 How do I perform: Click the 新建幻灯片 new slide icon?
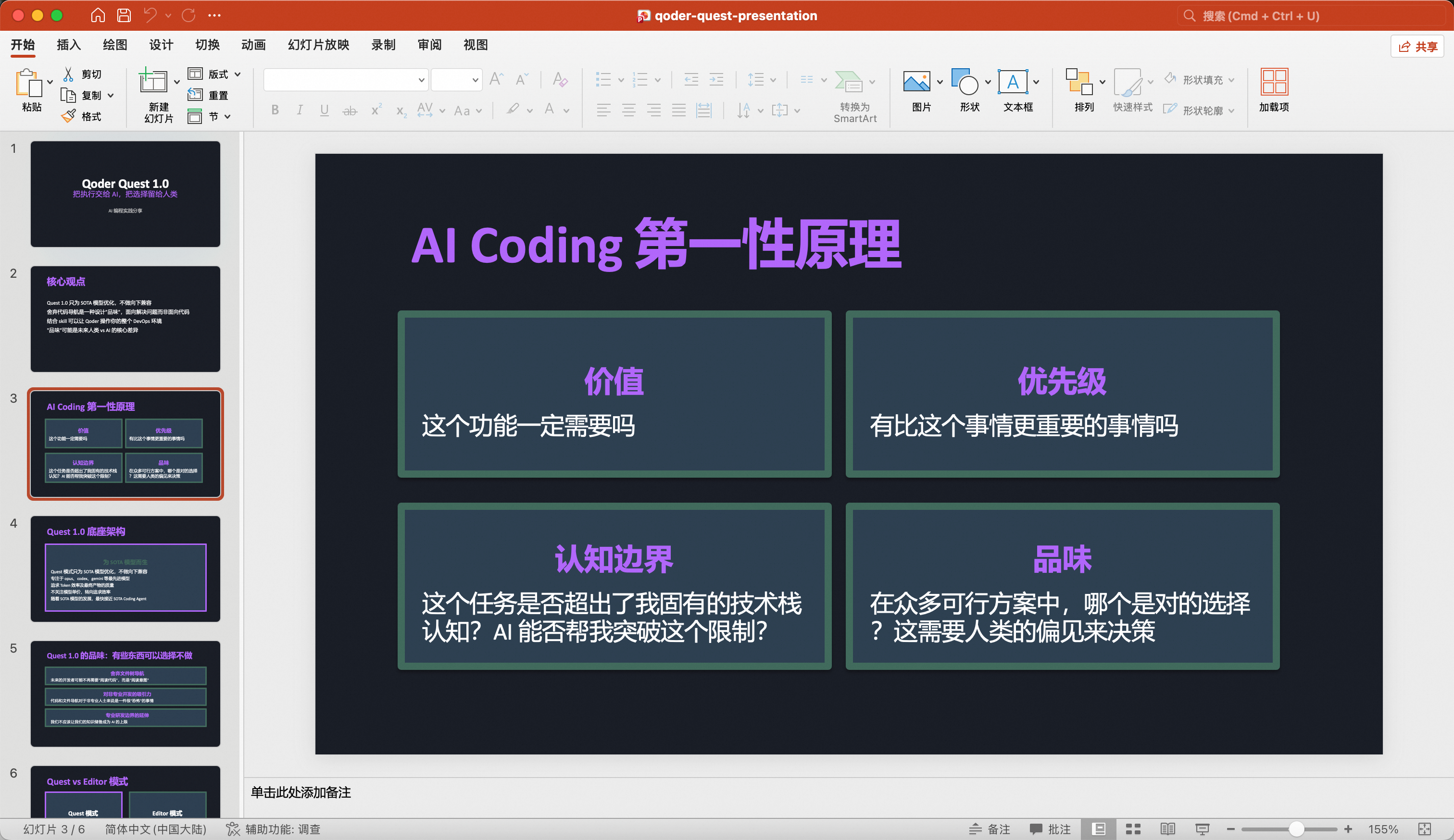point(153,82)
